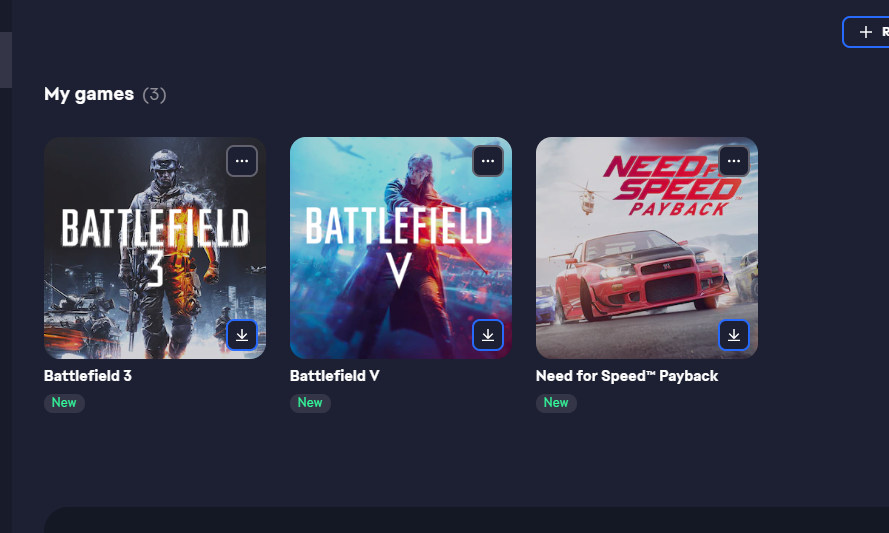The height and width of the screenshot is (533, 889).
Task: Open more options menu for Battlefield 3
Action: coord(242,161)
